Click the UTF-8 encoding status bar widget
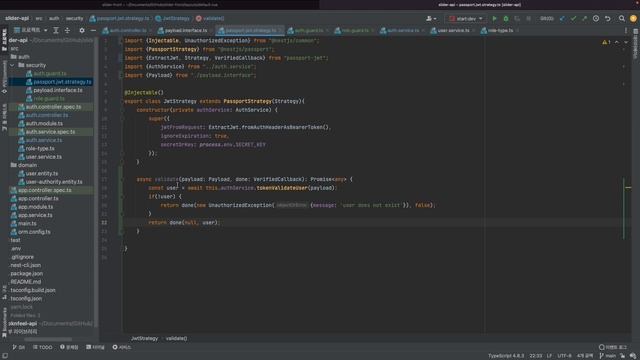Screen dimensions: 640x360 click(x=564, y=356)
